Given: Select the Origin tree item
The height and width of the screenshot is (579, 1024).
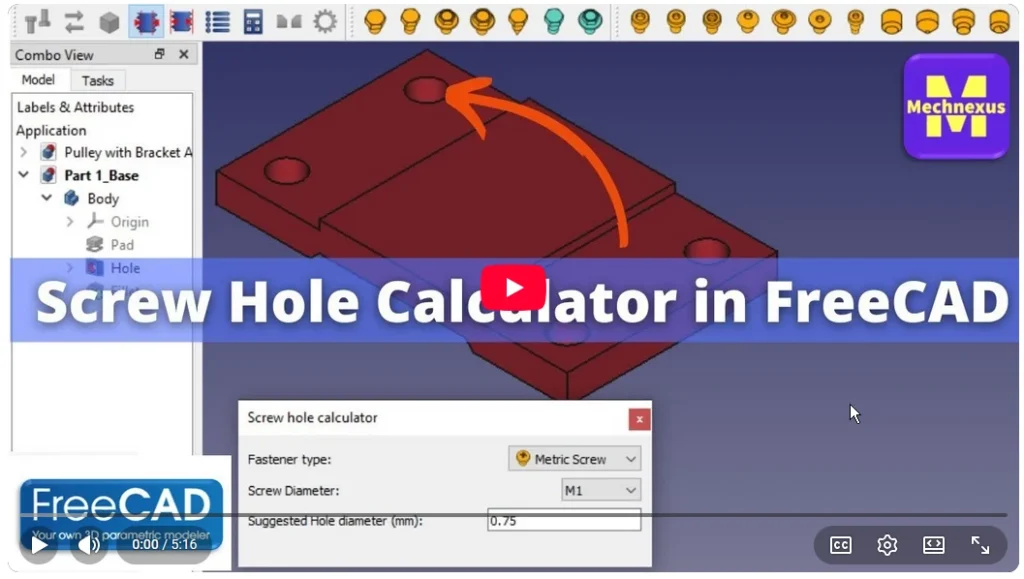Looking at the screenshot, I should point(129,222).
